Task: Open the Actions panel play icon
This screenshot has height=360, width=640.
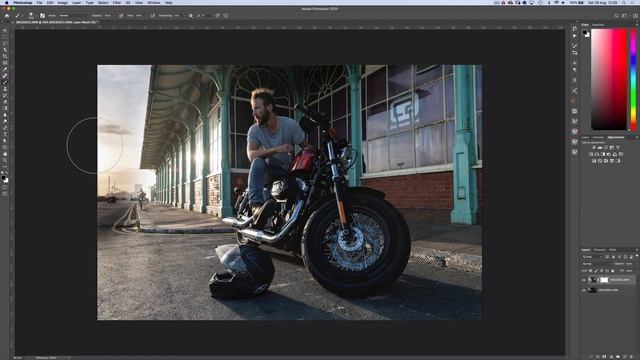Action: coord(575,36)
